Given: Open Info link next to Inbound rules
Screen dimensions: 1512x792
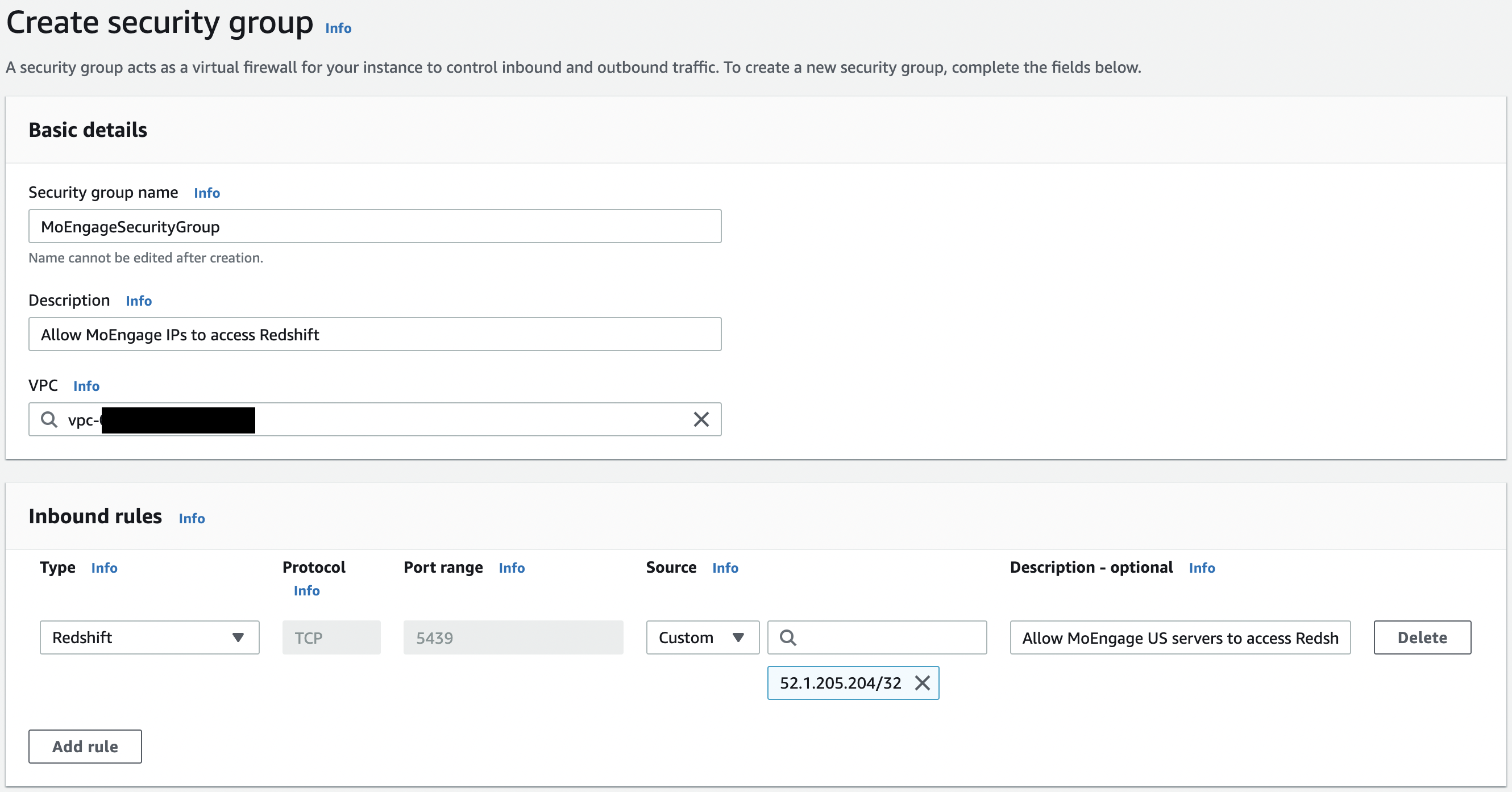Looking at the screenshot, I should tap(192, 519).
